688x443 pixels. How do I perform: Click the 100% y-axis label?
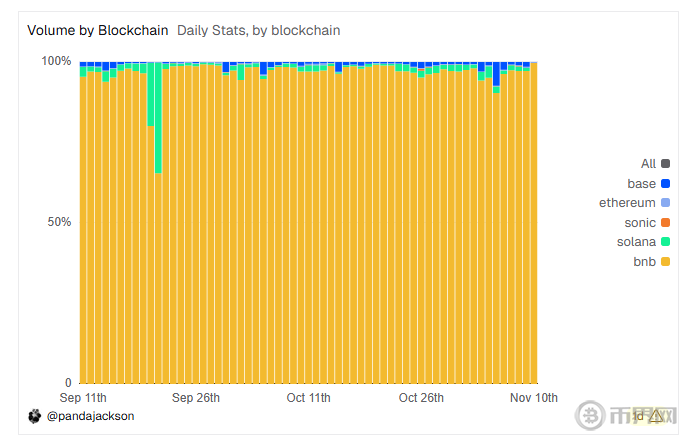pyautogui.click(x=56, y=61)
